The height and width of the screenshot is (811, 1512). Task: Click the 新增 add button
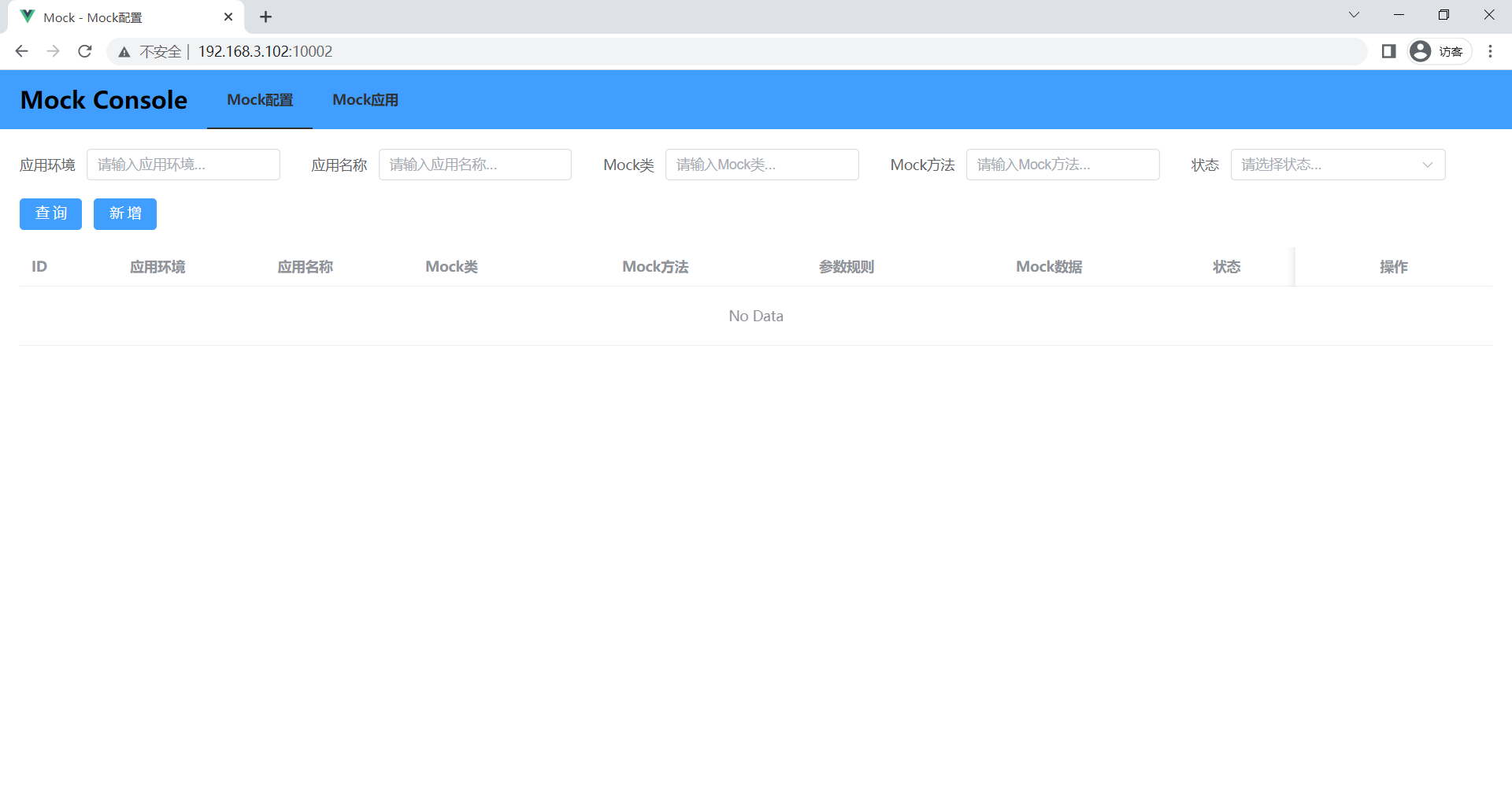(x=125, y=213)
